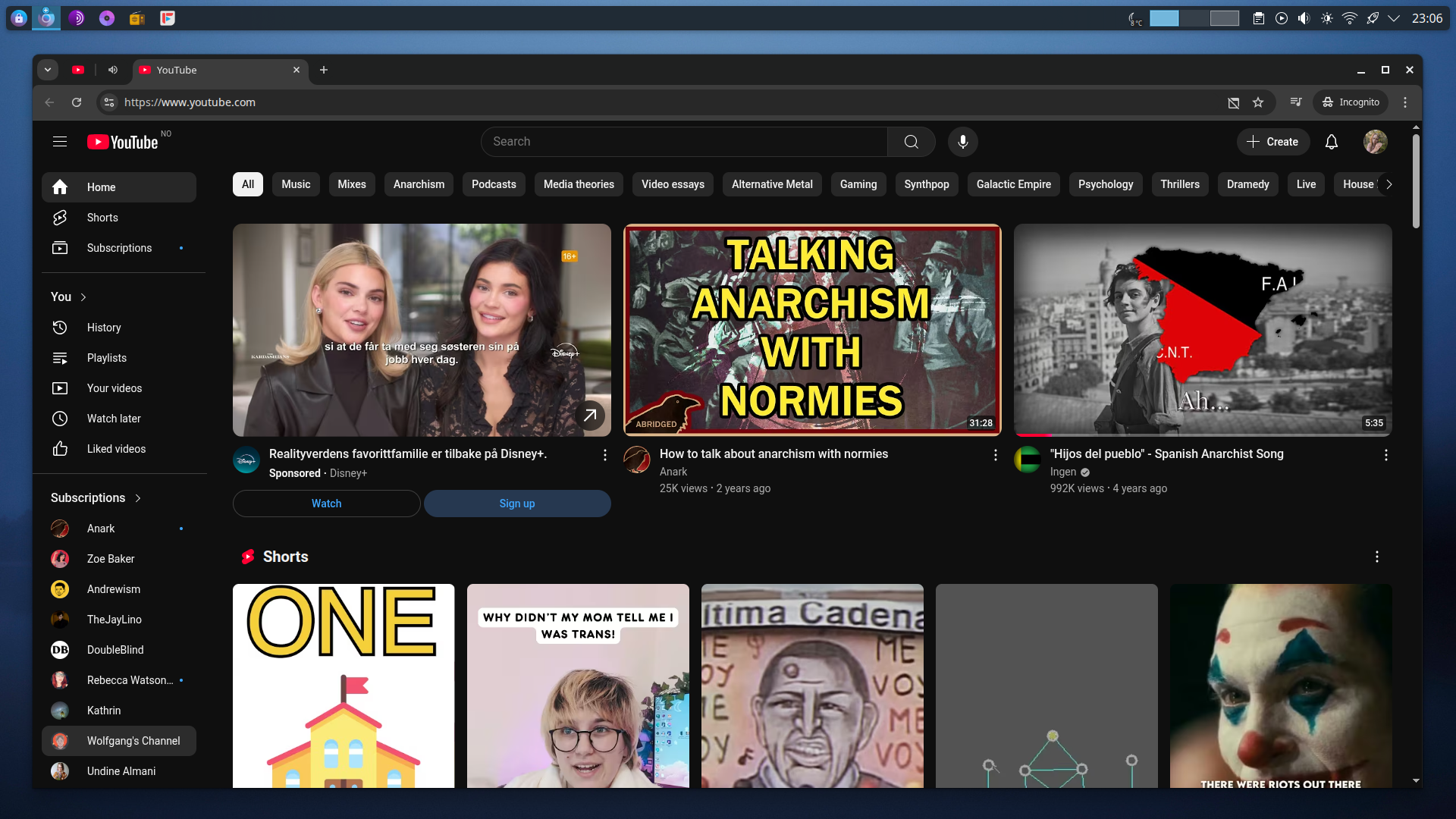Open Andrewism subscription channel
The height and width of the screenshot is (819, 1456).
pos(119,589)
